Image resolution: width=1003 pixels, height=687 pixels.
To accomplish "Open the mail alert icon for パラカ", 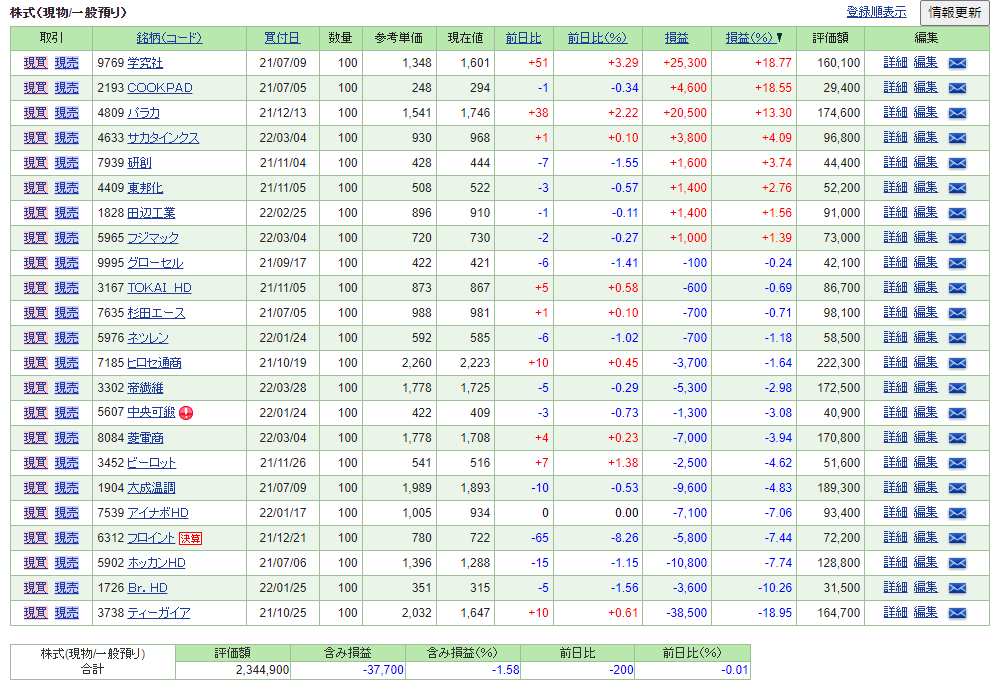I will pos(957,113).
